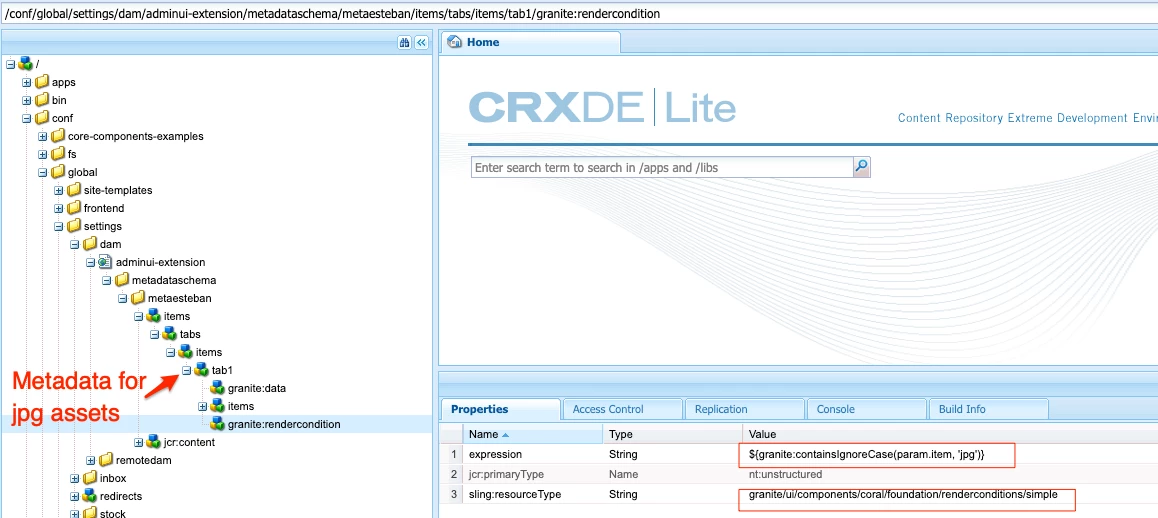This screenshot has height=518, width=1158.
Task: Expand the inbox folder
Action: [75, 478]
